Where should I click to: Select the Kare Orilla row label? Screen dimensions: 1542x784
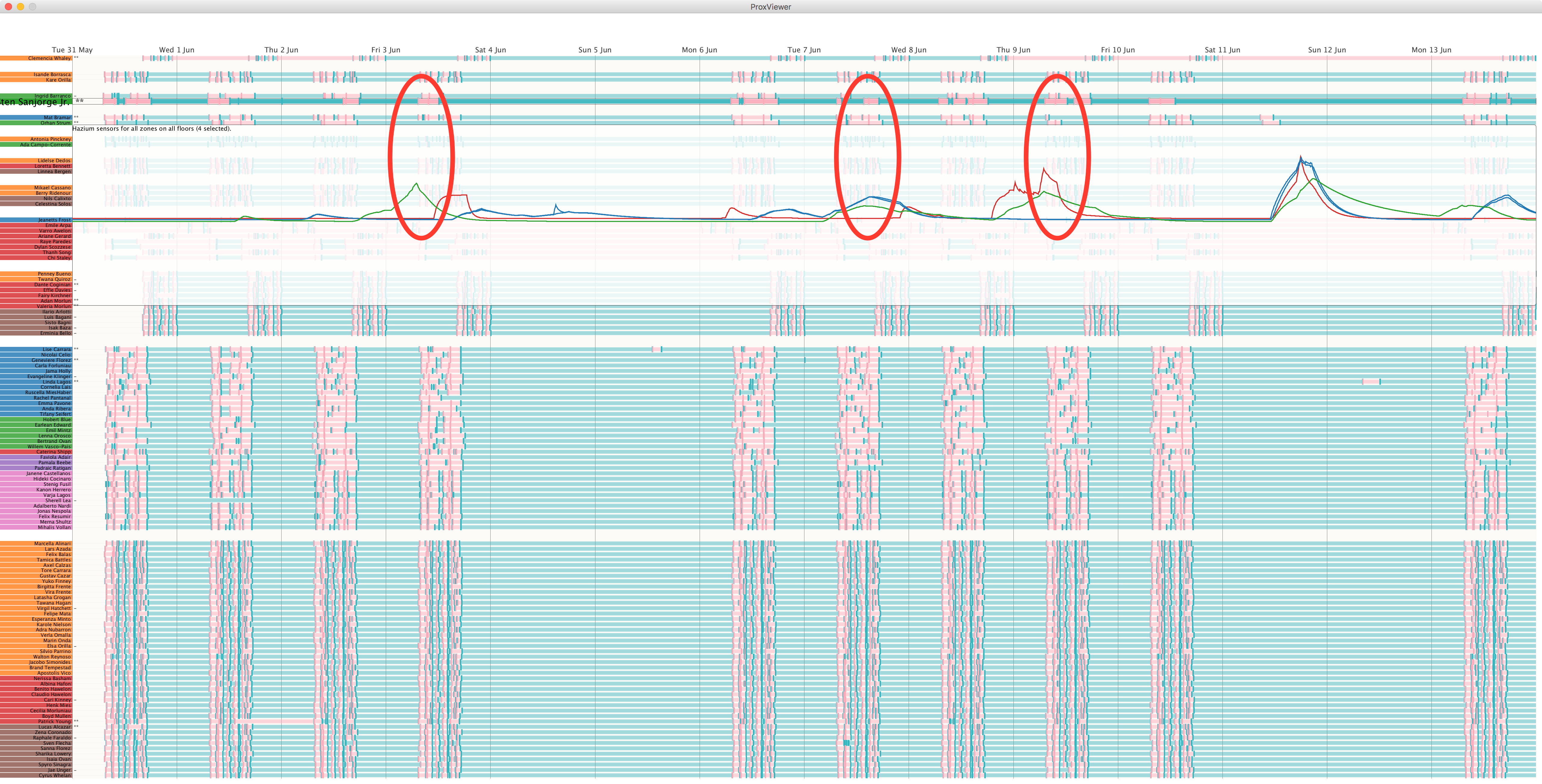(x=36, y=79)
